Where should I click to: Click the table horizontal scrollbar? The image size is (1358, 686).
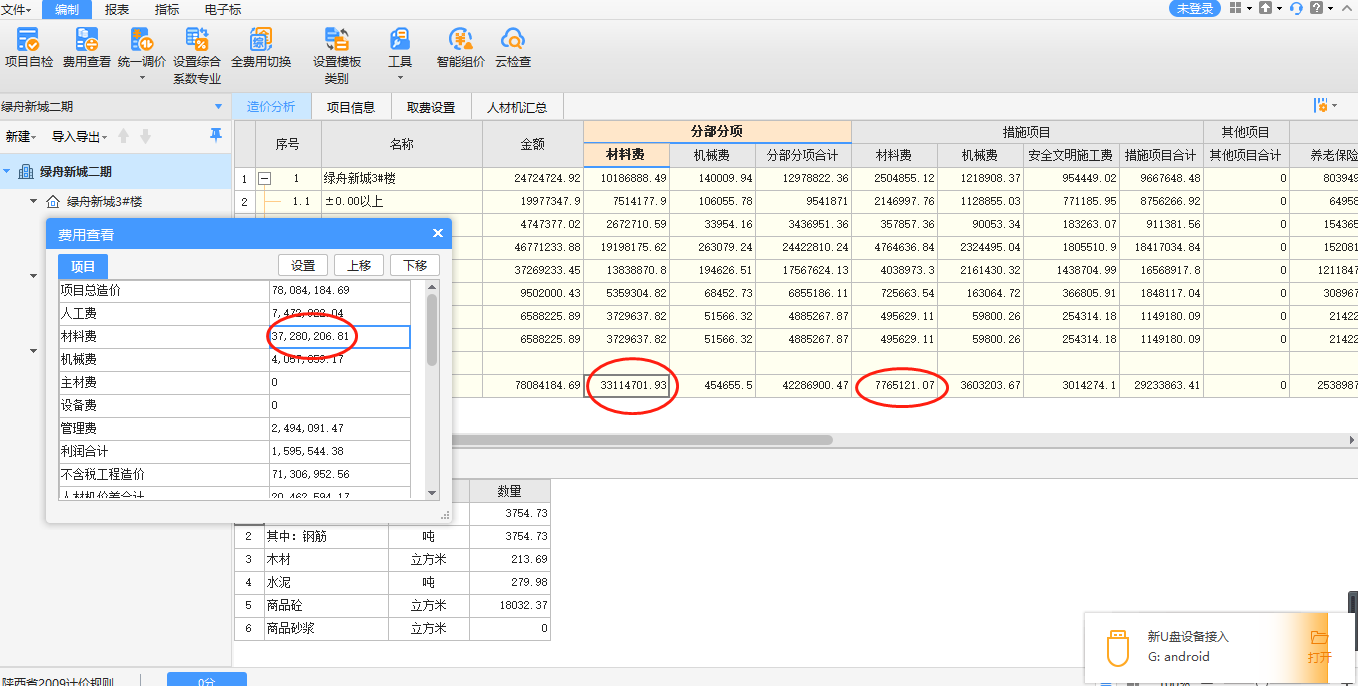[x=640, y=439]
